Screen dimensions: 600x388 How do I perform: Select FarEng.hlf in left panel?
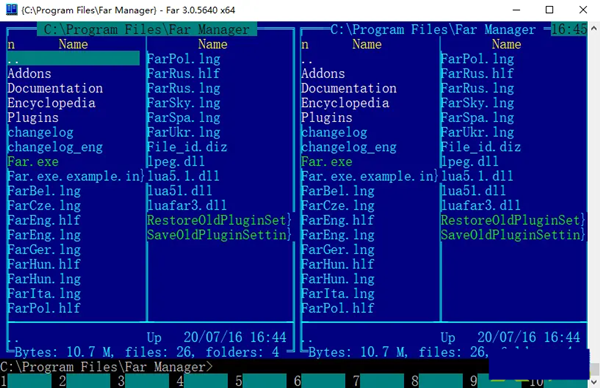tap(44, 220)
